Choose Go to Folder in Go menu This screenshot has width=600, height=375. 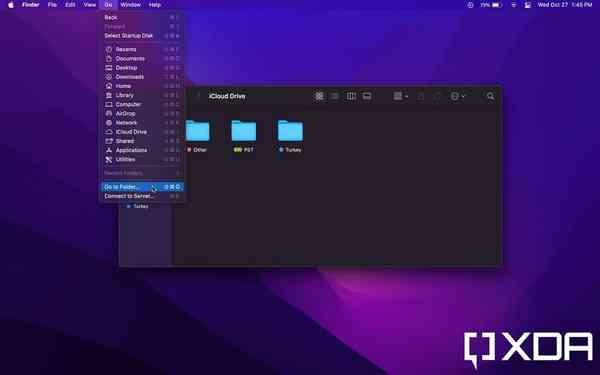142,187
